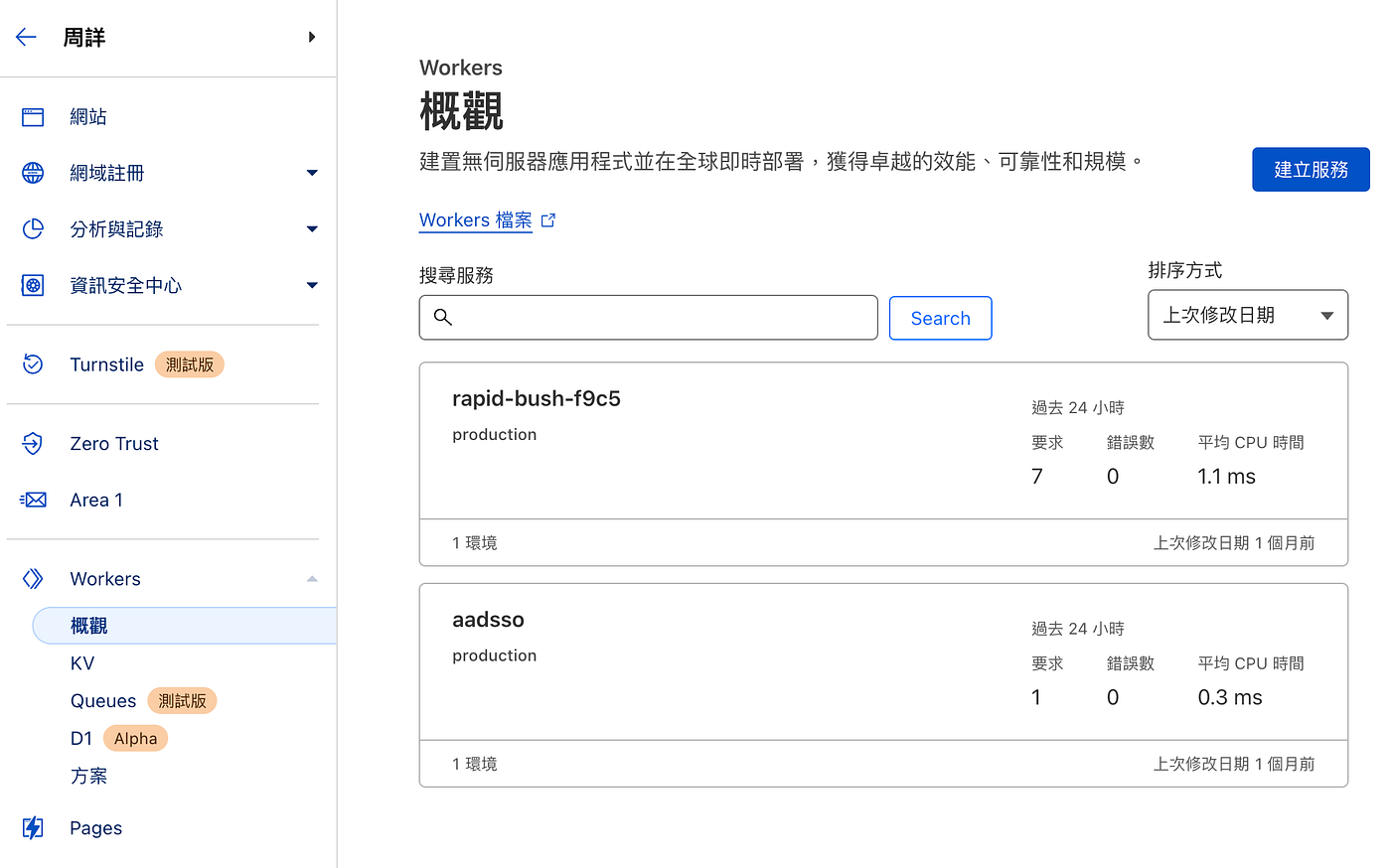The height and width of the screenshot is (868, 1391).
Task: Open the account switcher arrow next to 周詳
Action: [311, 38]
